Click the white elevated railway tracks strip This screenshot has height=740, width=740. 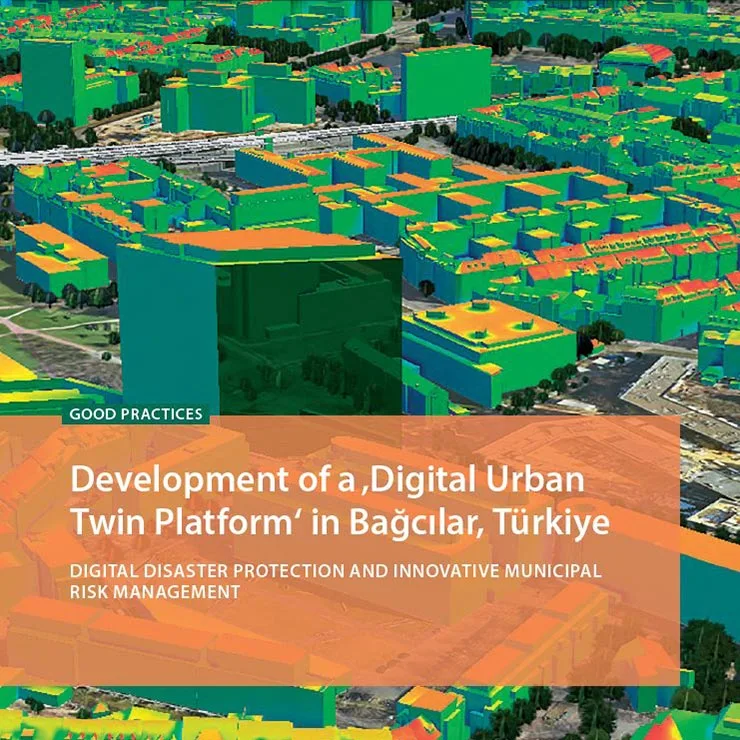(227, 142)
